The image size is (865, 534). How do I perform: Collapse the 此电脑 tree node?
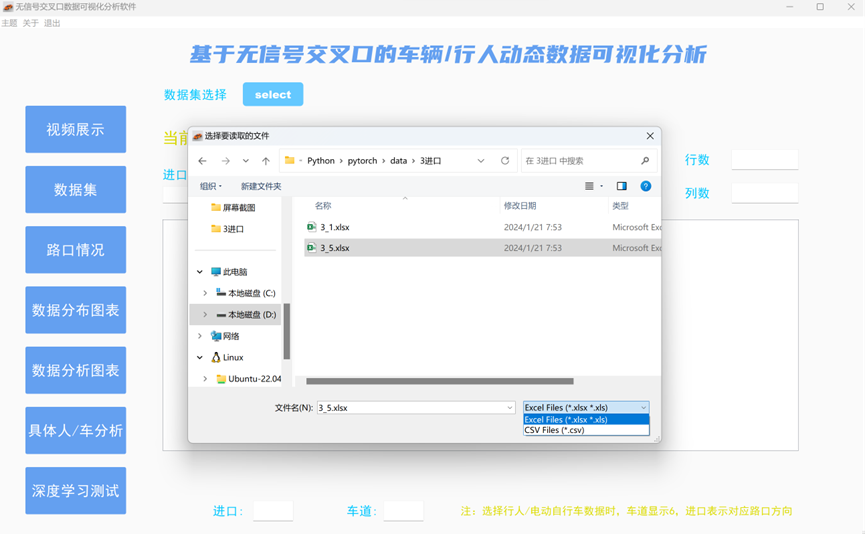coord(200,272)
